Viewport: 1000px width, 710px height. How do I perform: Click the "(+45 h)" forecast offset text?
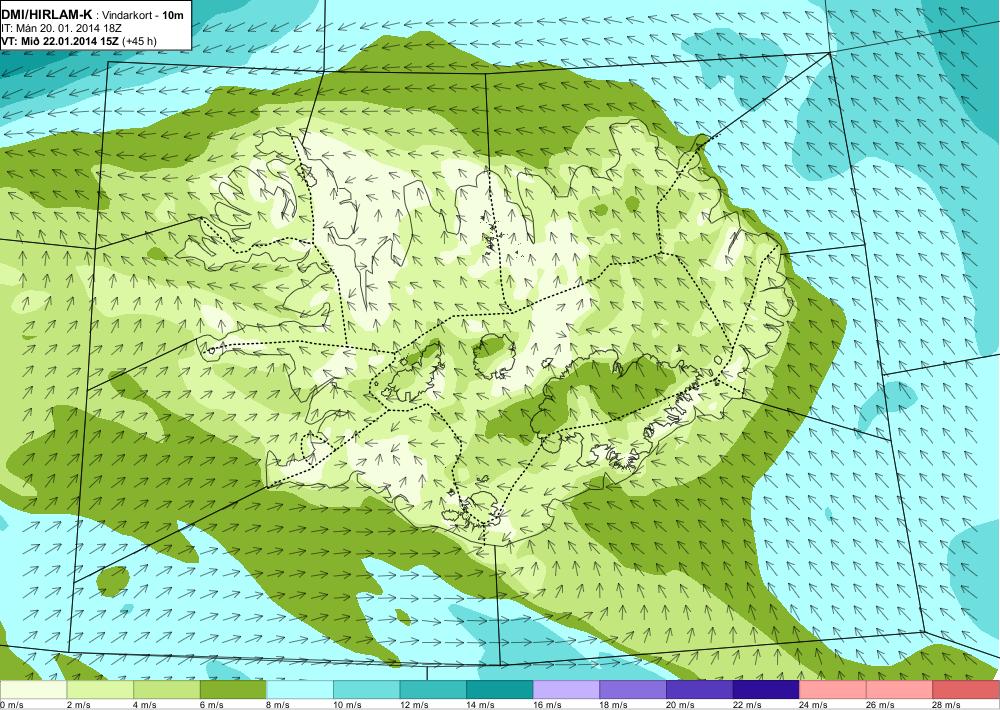pos(139,41)
